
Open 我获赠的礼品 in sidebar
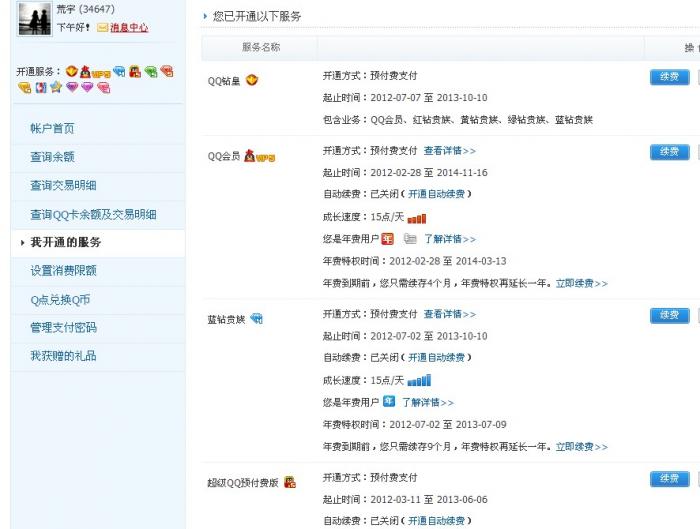[63, 356]
